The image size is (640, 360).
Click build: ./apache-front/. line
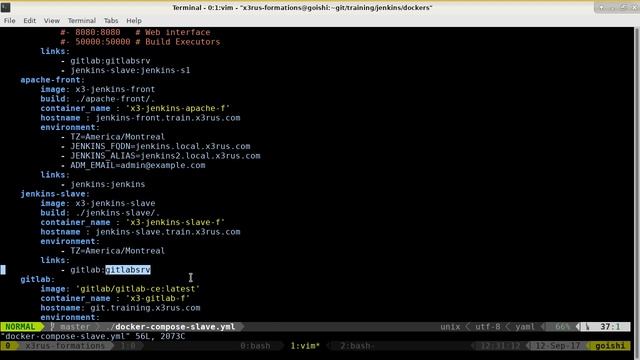click(x=98, y=99)
